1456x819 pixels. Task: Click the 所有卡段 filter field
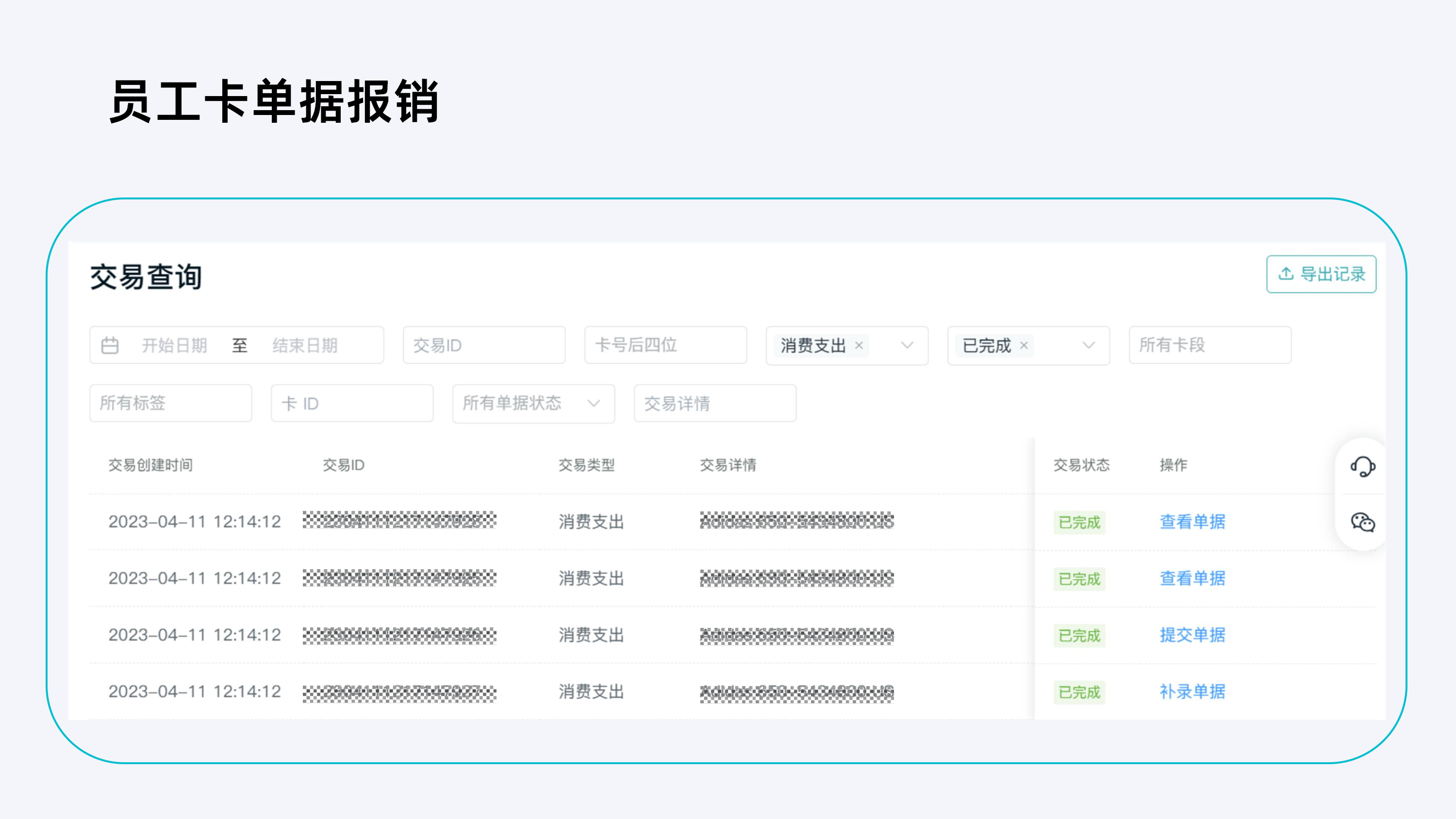pos(1209,345)
